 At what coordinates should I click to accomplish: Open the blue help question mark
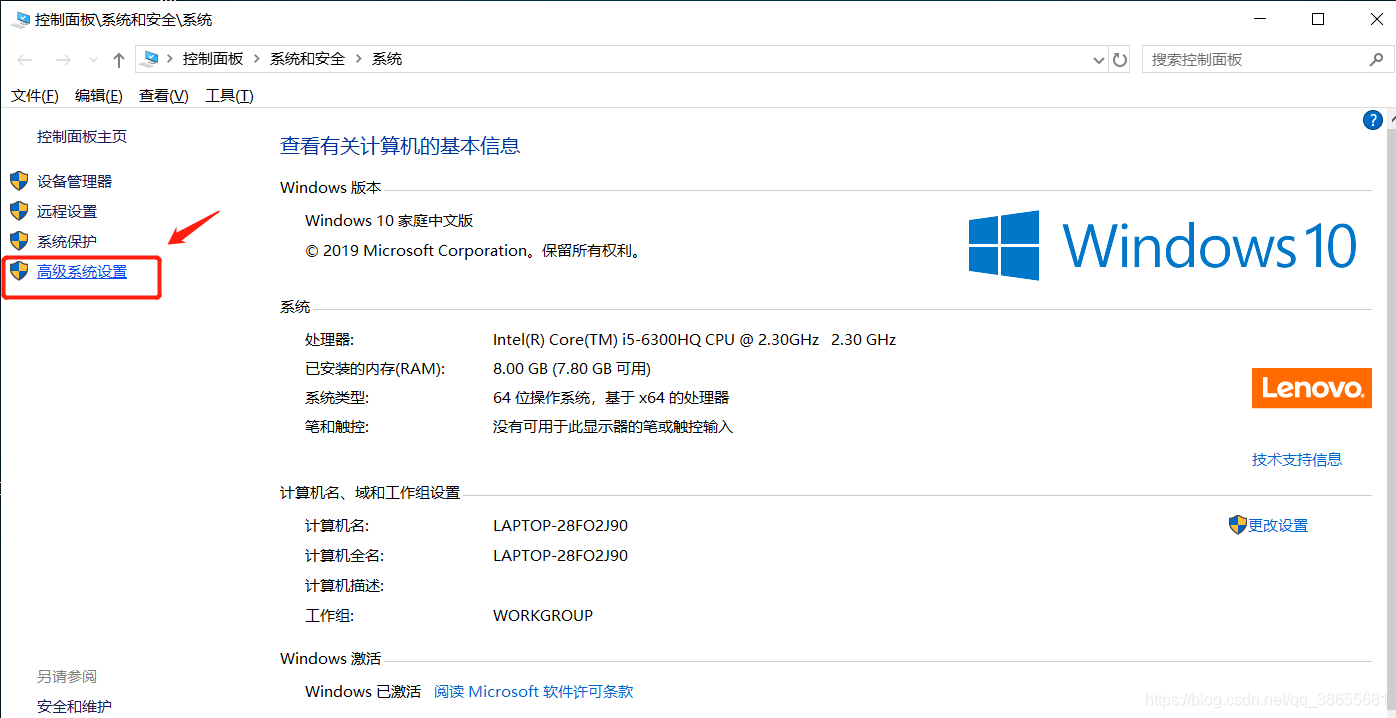(x=1373, y=120)
